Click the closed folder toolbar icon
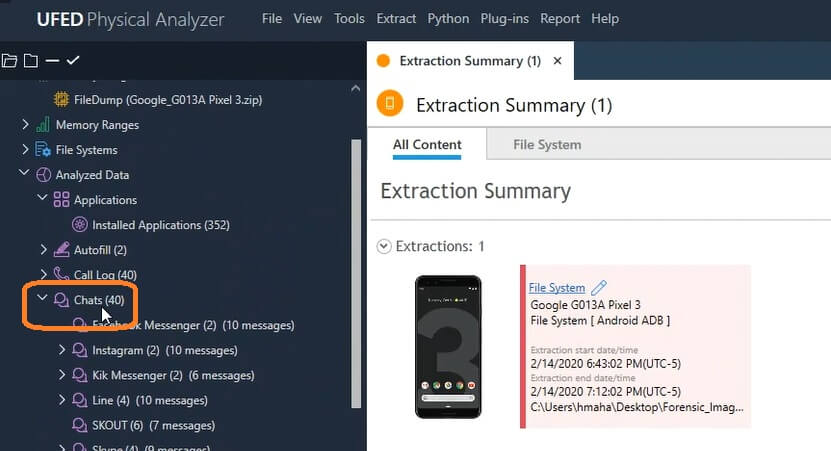 click(x=31, y=60)
